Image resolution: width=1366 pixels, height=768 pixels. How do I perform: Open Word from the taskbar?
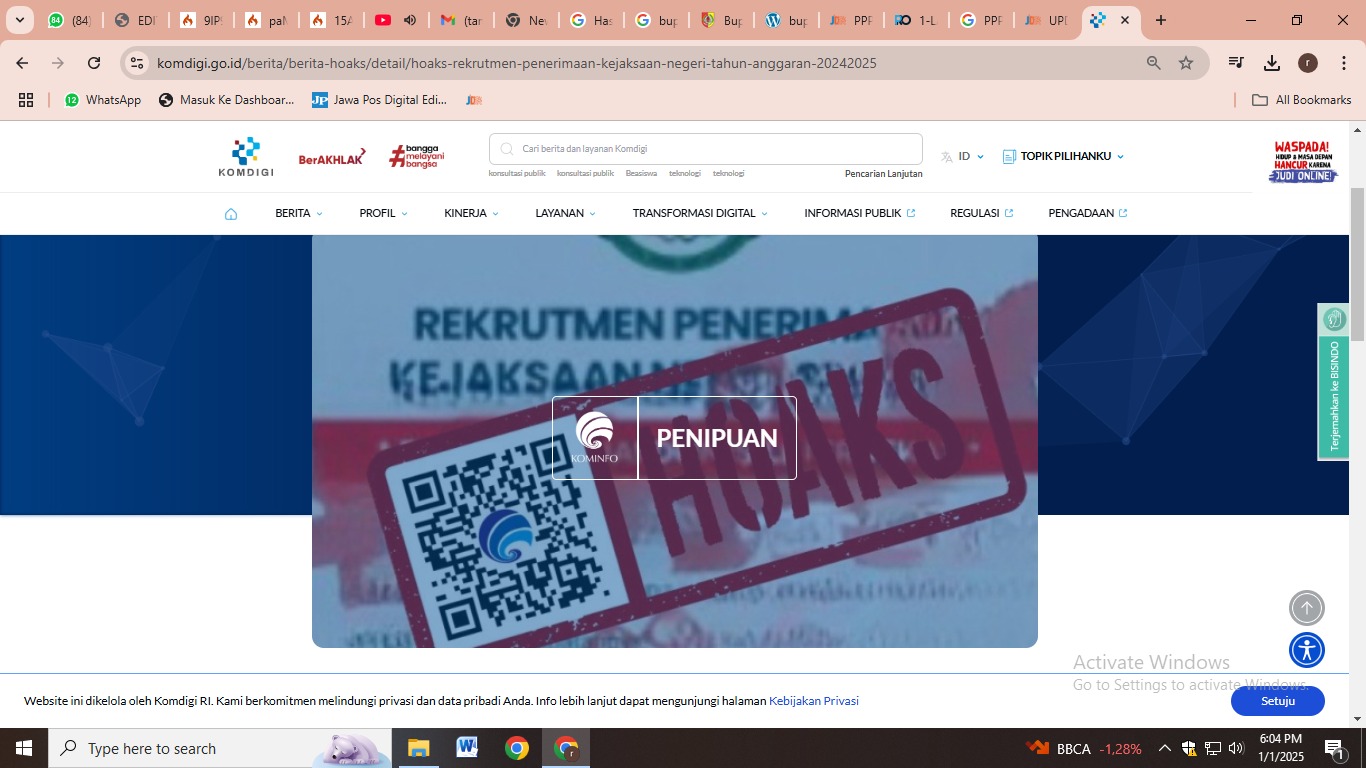467,748
